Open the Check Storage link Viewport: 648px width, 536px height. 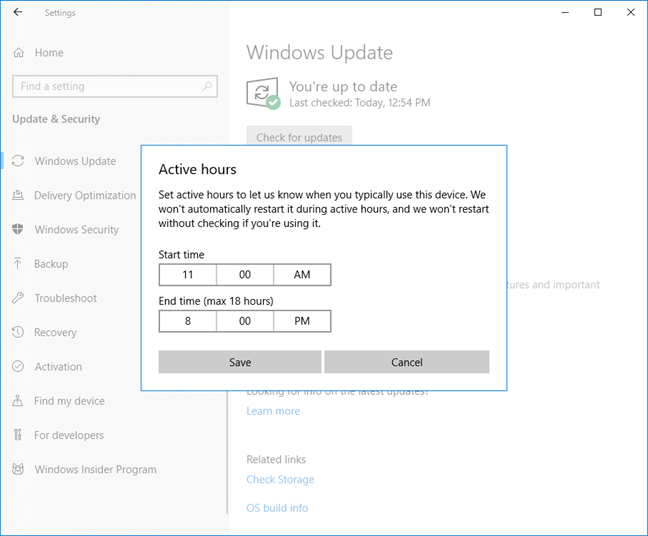point(280,479)
